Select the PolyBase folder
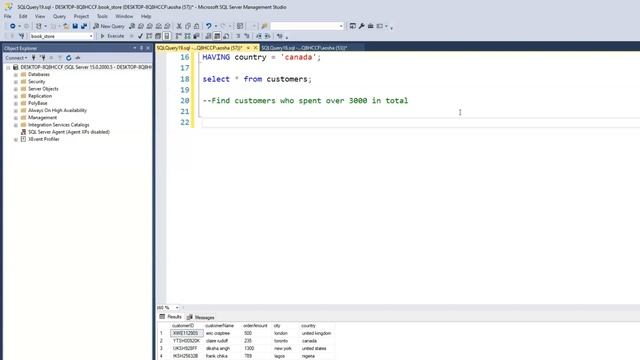This screenshot has height=360, width=640. click(38, 103)
